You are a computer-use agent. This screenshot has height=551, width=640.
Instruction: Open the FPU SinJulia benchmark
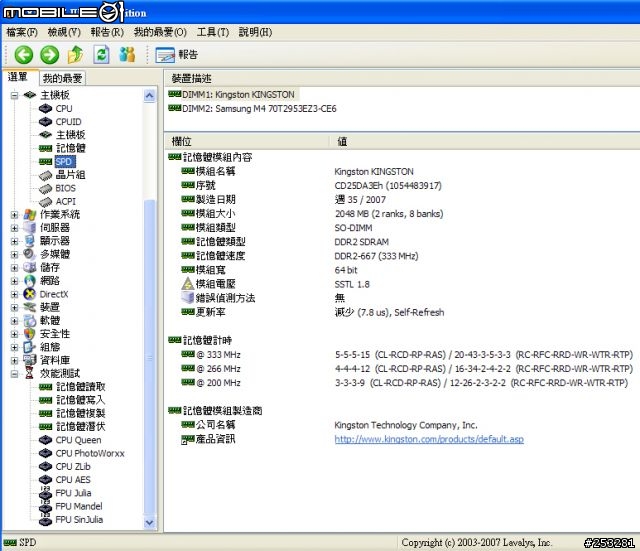point(79,520)
